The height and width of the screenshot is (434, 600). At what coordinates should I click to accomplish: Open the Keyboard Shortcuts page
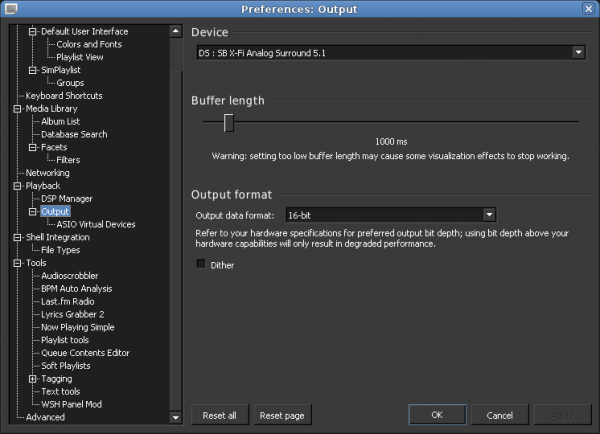pyautogui.click(x=64, y=96)
